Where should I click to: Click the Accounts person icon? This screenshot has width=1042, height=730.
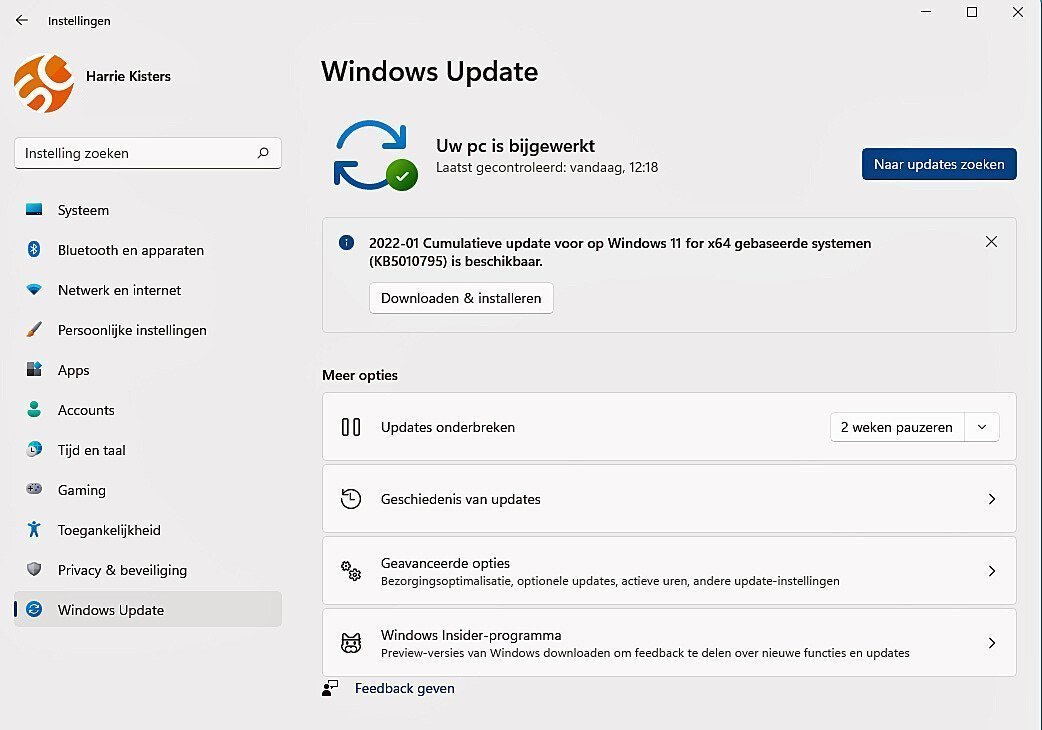point(34,409)
